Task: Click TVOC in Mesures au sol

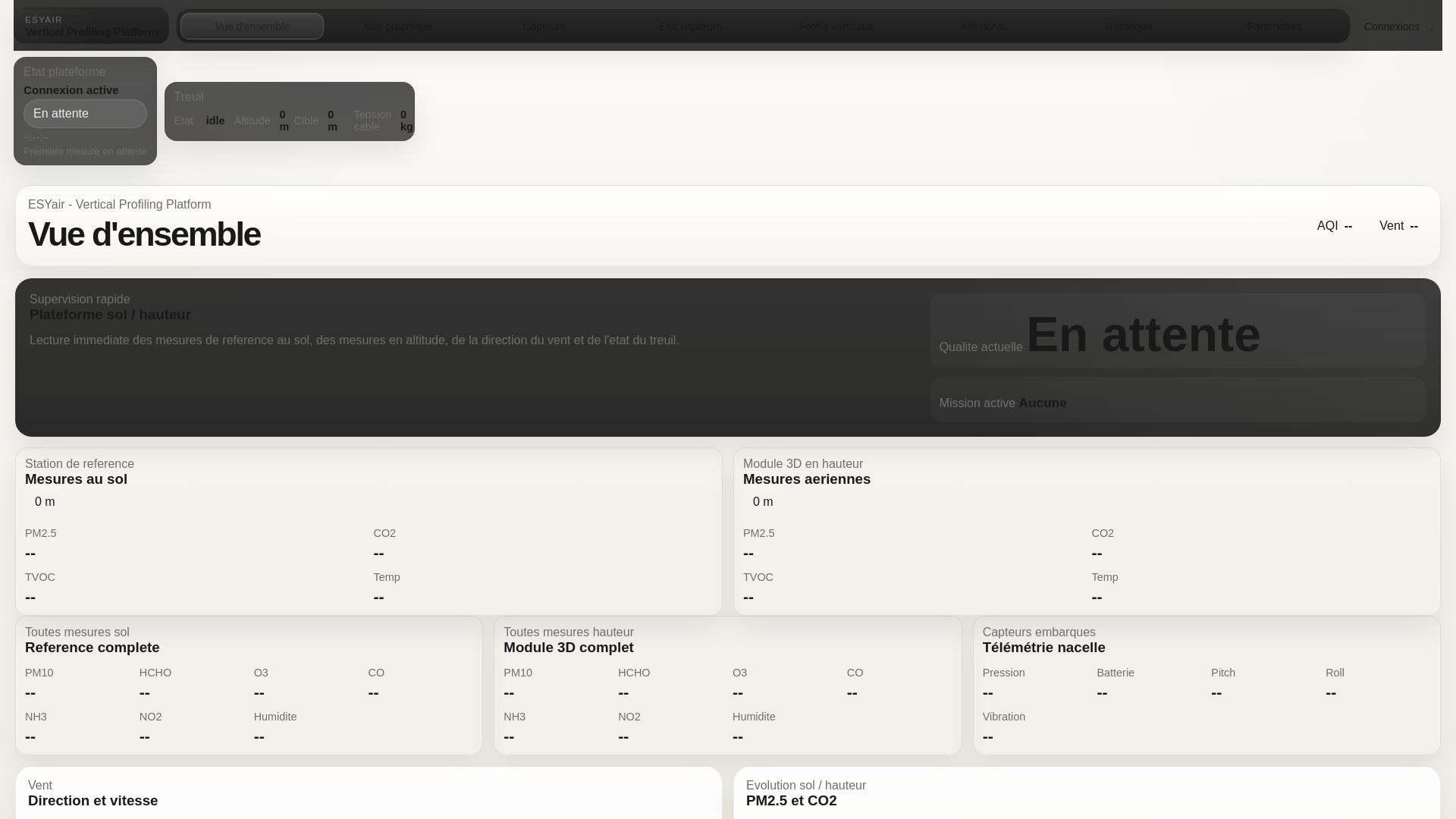Action: click(x=40, y=577)
